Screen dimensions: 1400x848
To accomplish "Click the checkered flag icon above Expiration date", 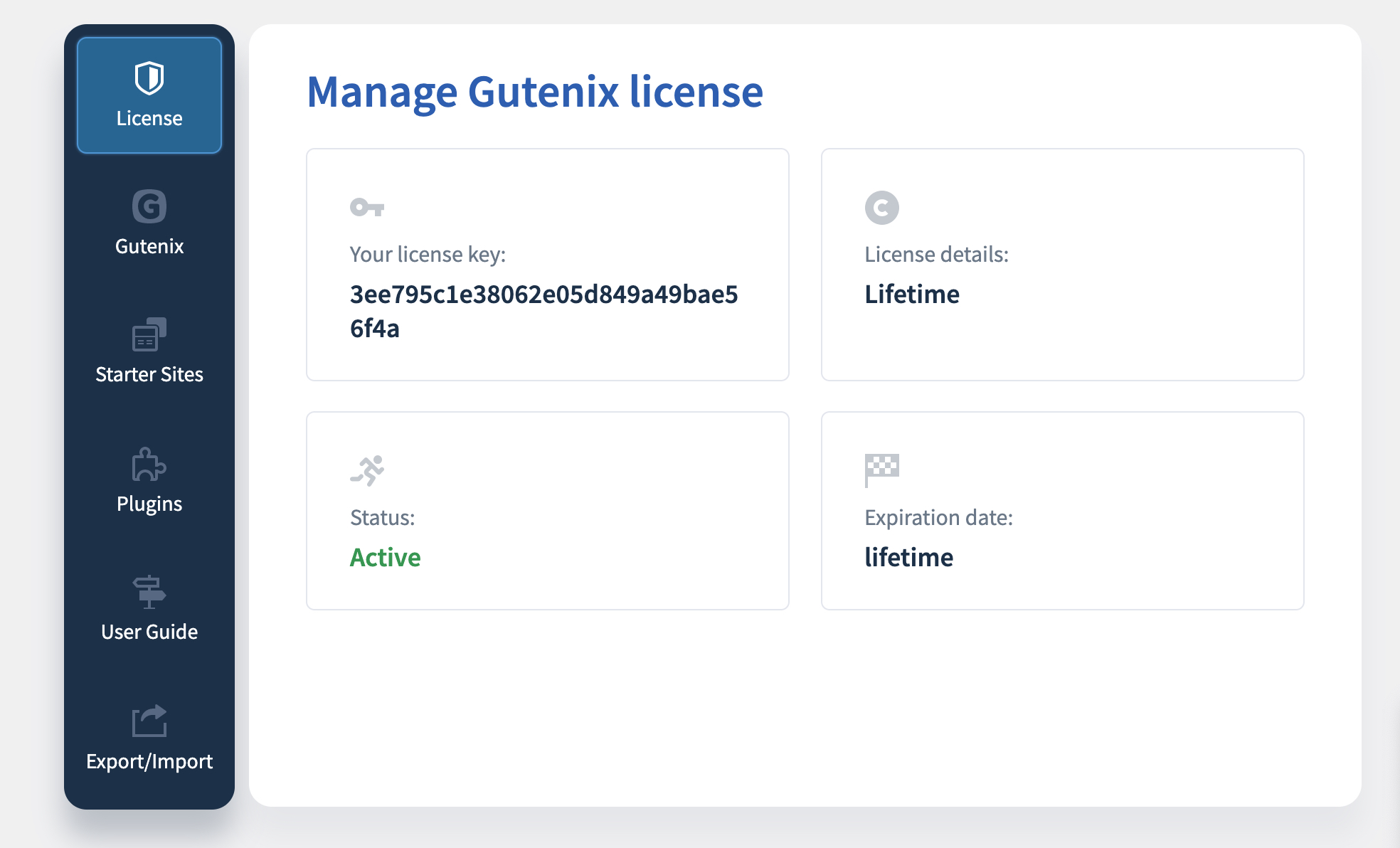I will 882,471.
